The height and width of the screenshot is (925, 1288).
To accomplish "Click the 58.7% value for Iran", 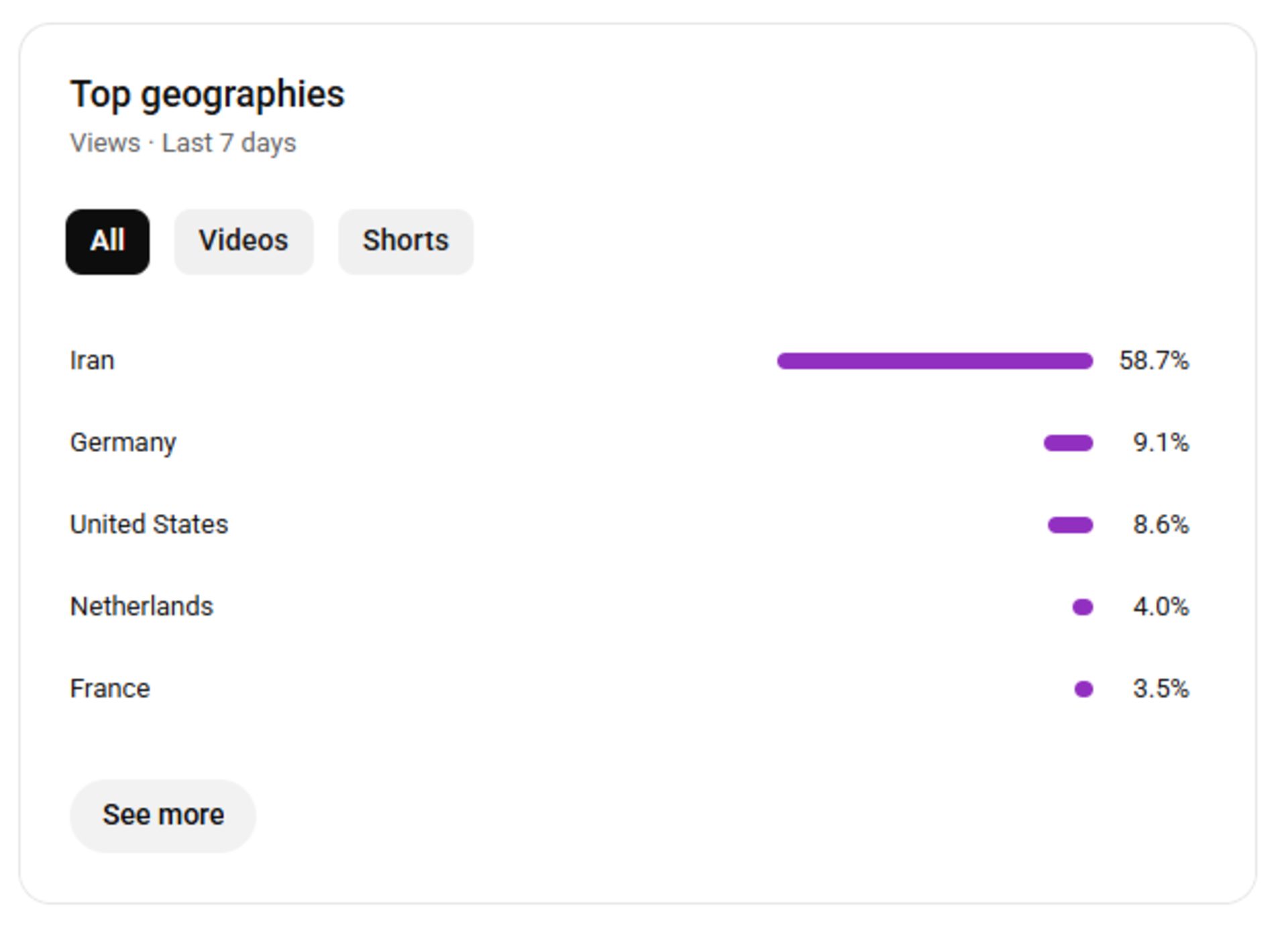I will (1154, 361).
